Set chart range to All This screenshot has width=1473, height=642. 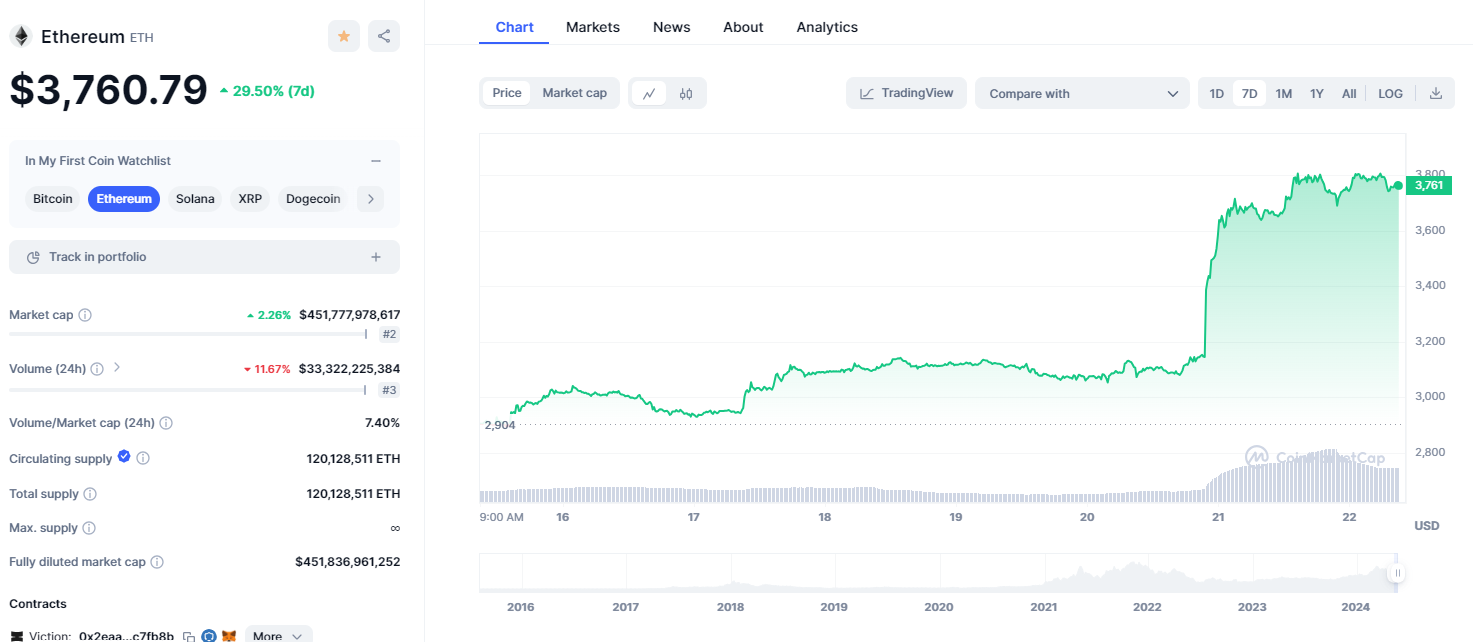click(1349, 93)
